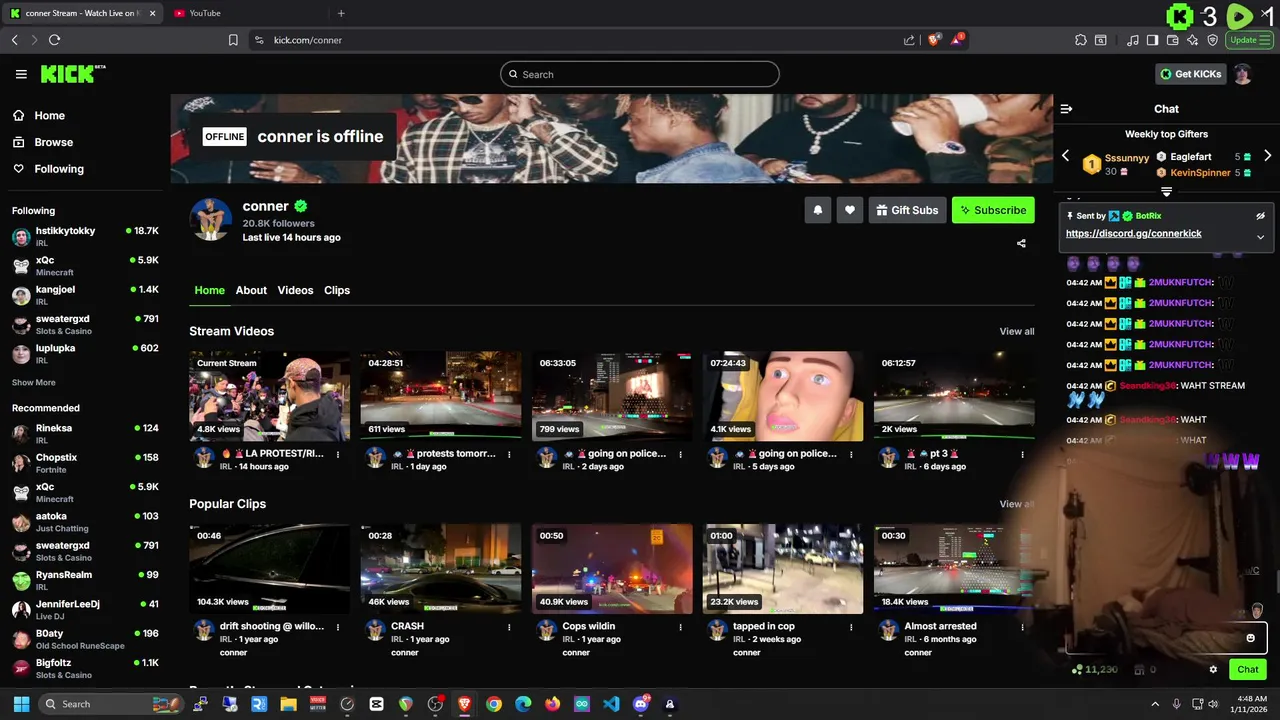
Task: Click conner's profile avatar
Action: (x=210, y=219)
